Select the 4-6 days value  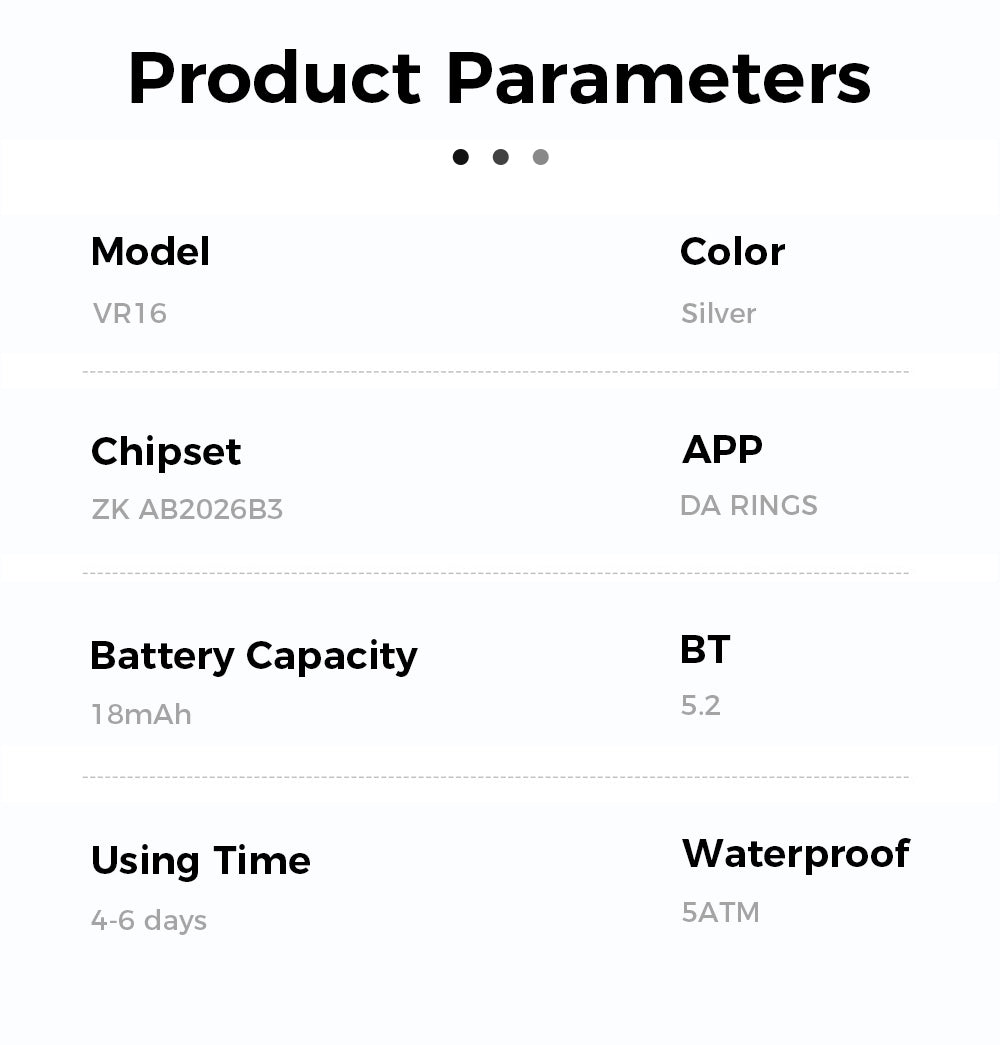[x=149, y=920]
